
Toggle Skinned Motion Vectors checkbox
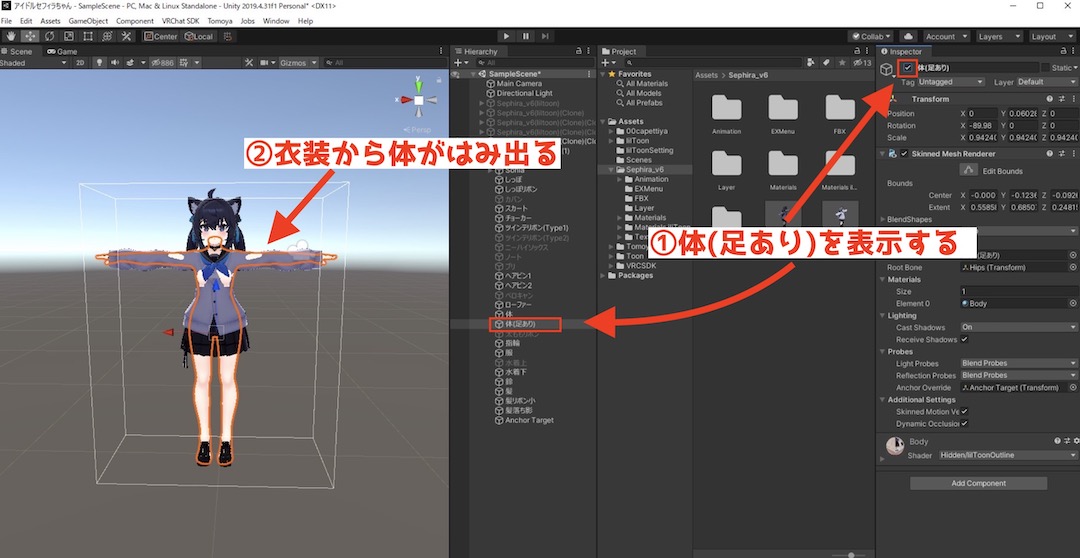(x=964, y=411)
